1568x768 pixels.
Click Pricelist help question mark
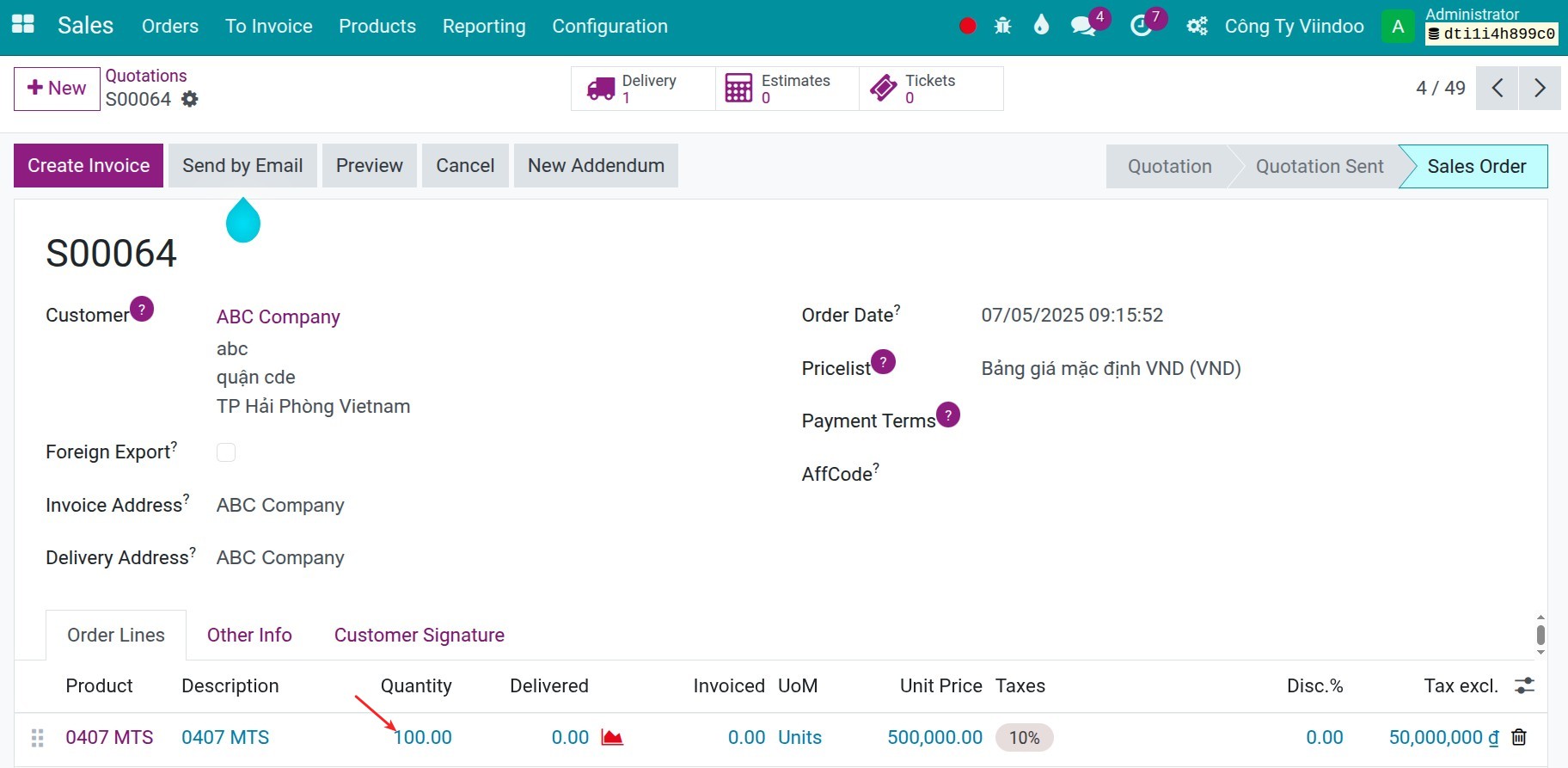(883, 361)
